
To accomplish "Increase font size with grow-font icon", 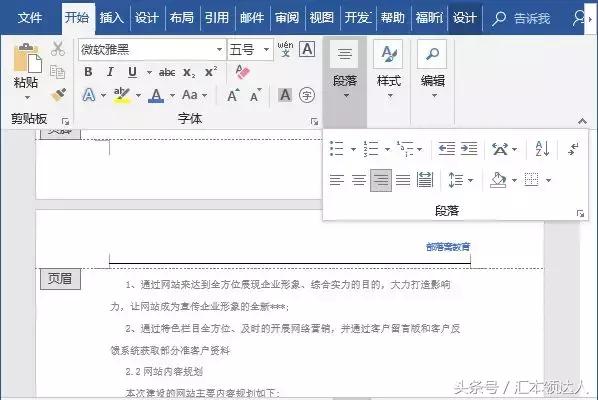I will click(x=233, y=95).
